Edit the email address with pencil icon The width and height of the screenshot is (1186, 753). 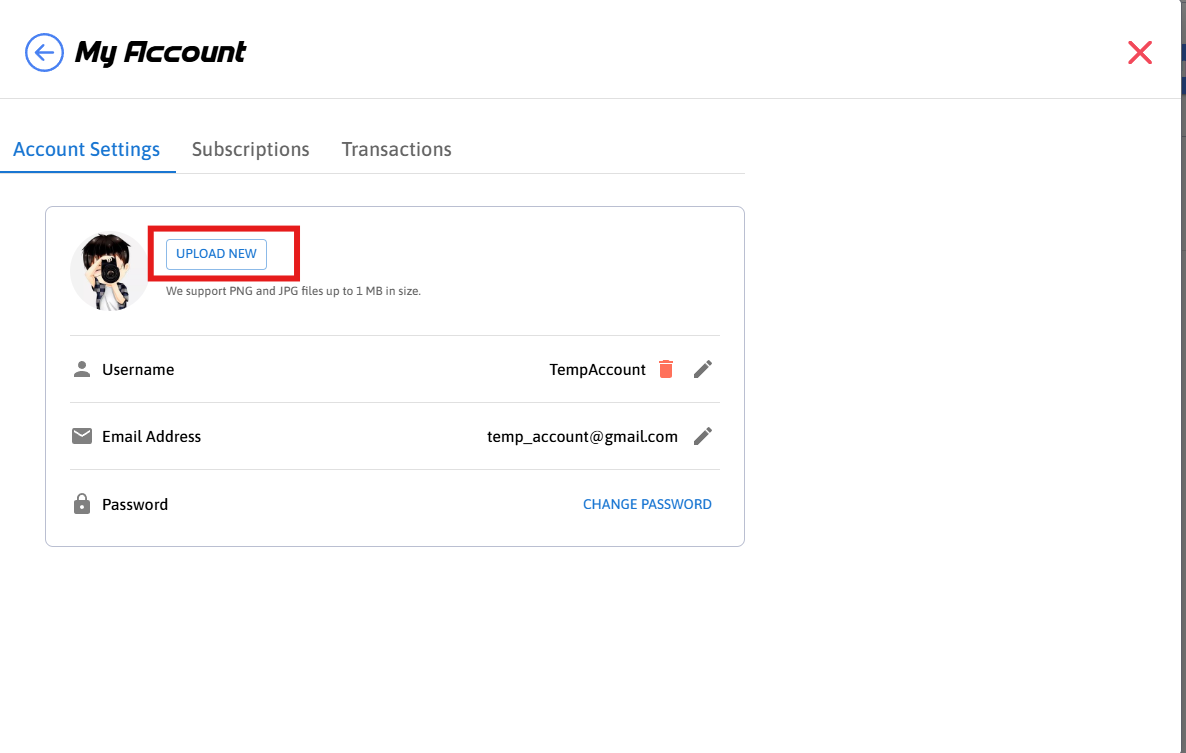[703, 436]
